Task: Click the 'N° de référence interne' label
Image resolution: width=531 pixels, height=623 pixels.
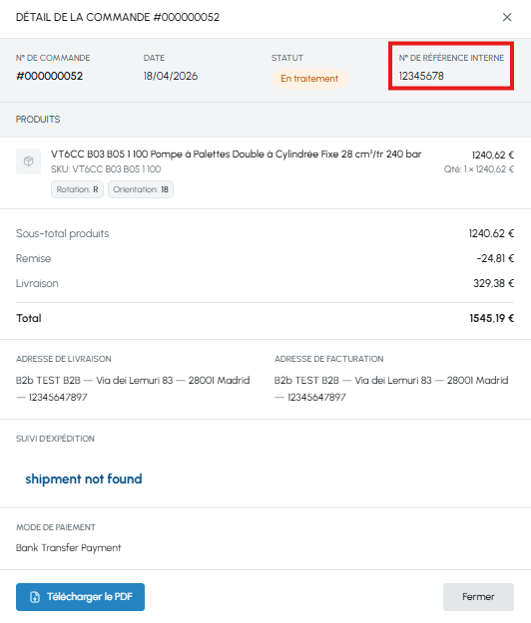Action: coord(451,58)
